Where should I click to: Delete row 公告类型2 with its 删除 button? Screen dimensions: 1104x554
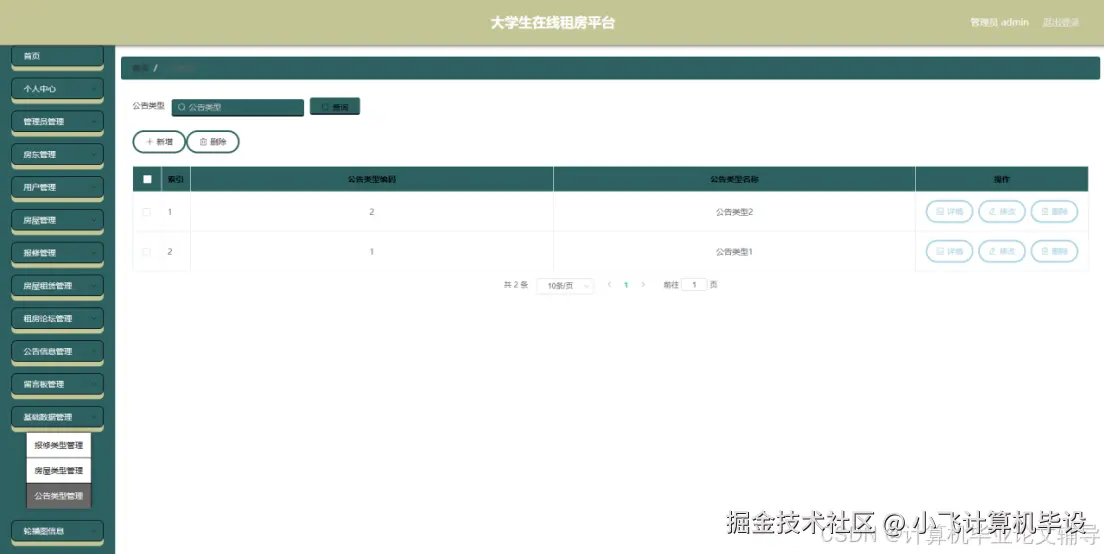coord(1054,211)
